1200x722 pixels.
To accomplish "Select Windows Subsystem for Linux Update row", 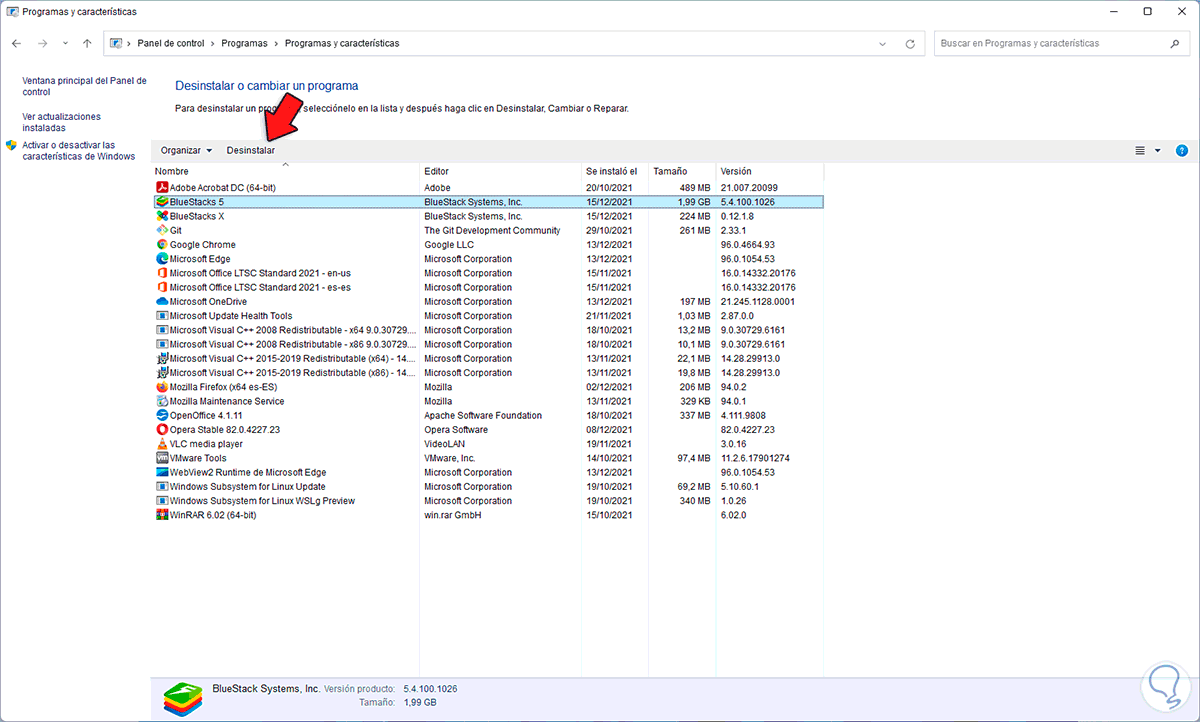I will point(489,486).
